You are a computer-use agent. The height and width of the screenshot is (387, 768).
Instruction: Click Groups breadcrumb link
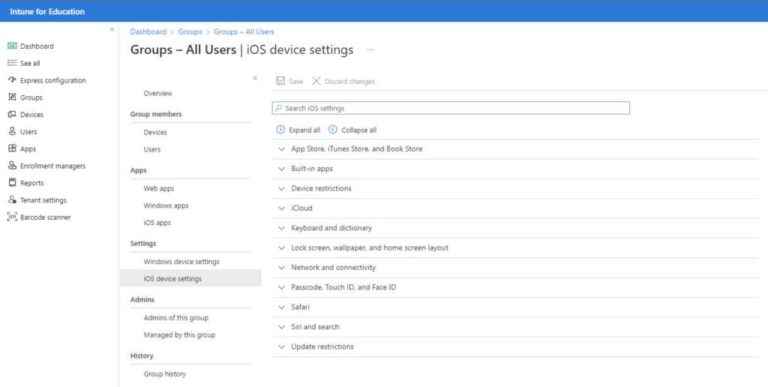190,31
